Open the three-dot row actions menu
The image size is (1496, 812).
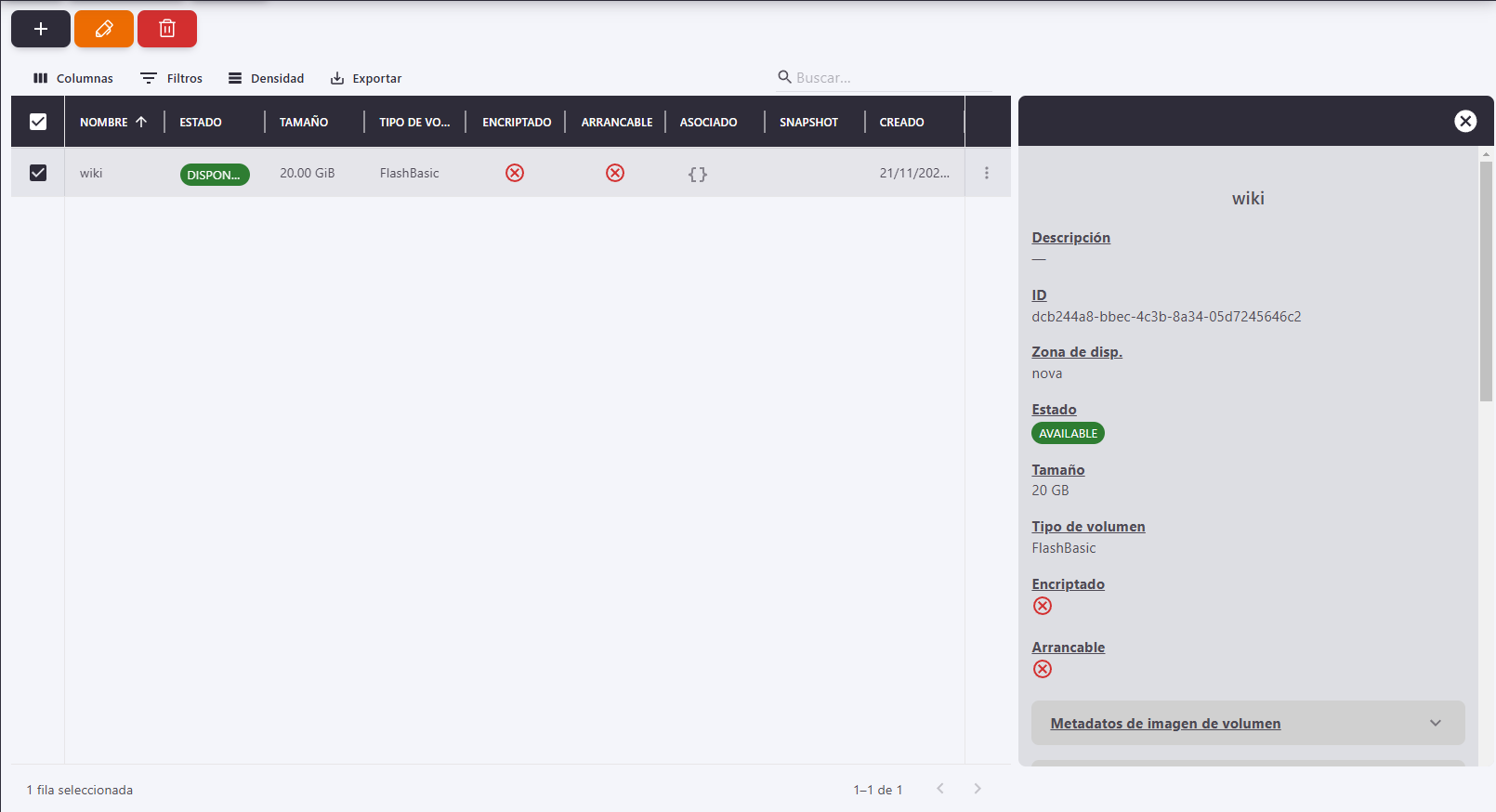(987, 173)
